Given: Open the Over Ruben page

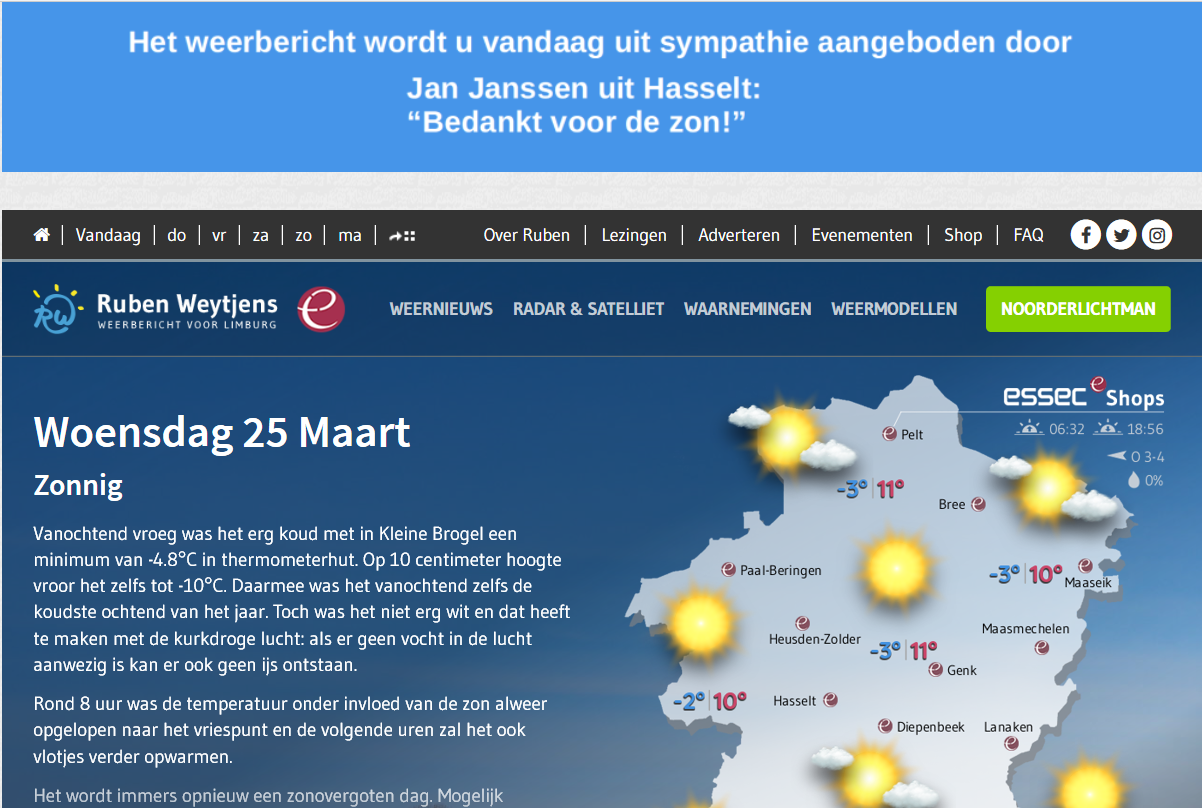Looking at the screenshot, I should (527, 235).
